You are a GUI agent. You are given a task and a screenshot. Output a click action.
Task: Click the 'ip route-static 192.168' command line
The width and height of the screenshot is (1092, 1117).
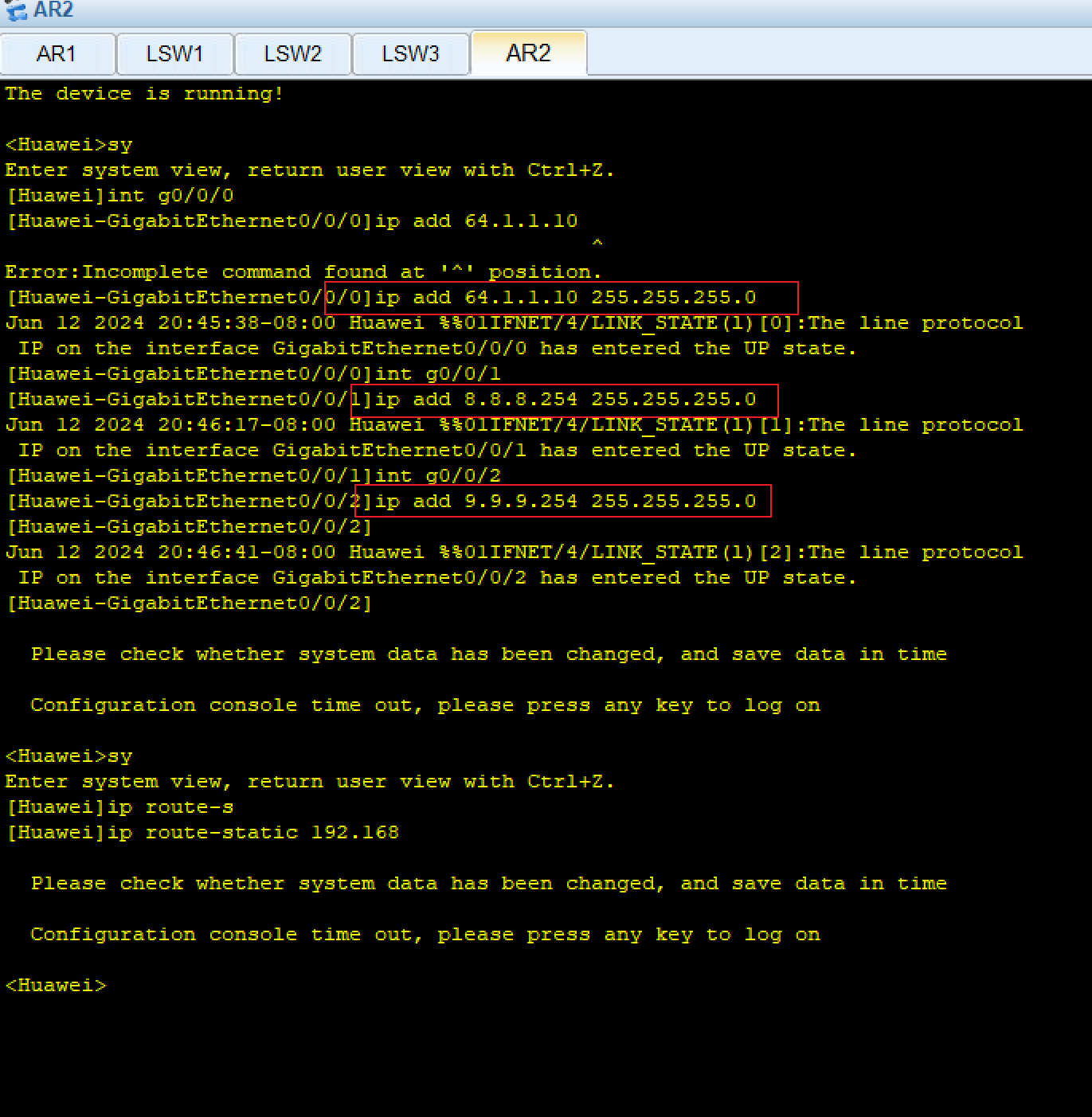click(x=202, y=833)
